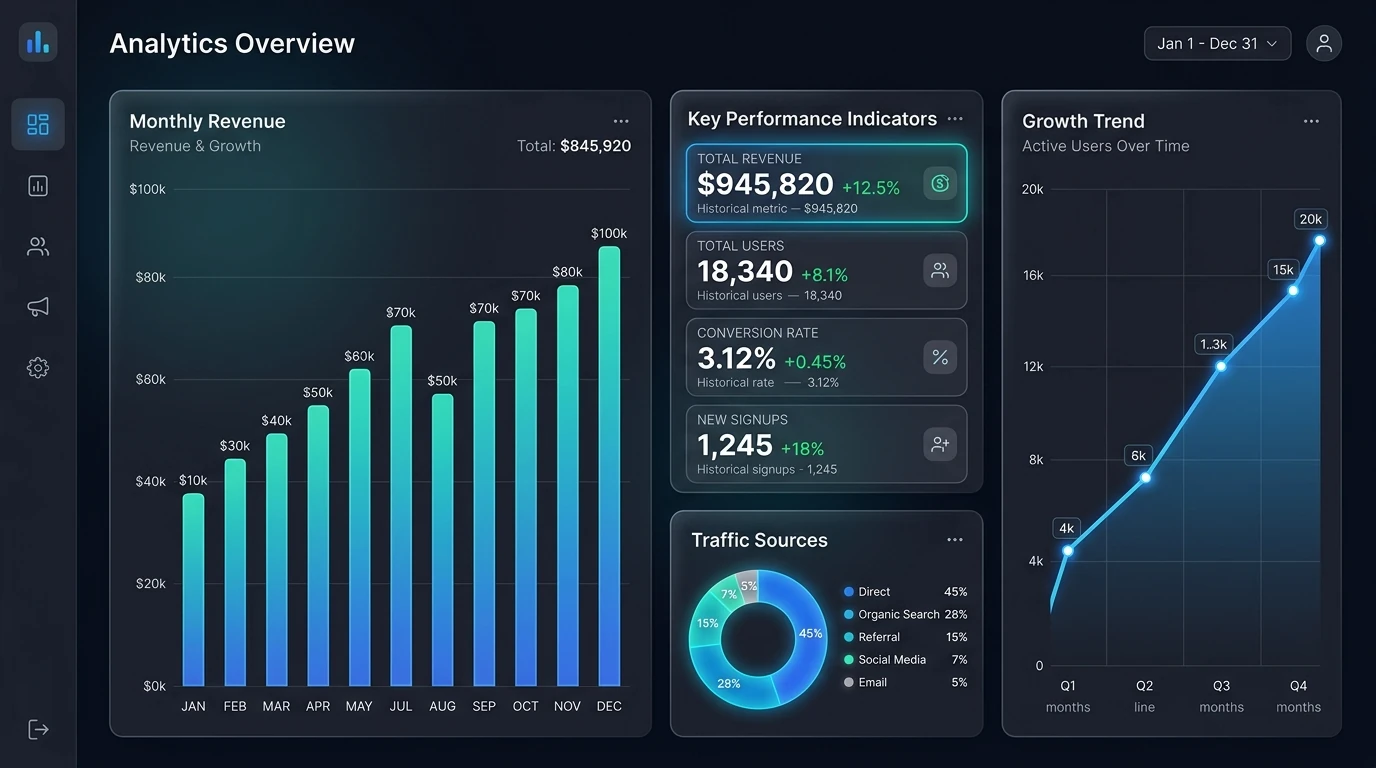The image size is (1376, 768).
Task: Open Growth Trend panel options menu
Action: pyautogui.click(x=1311, y=121)
